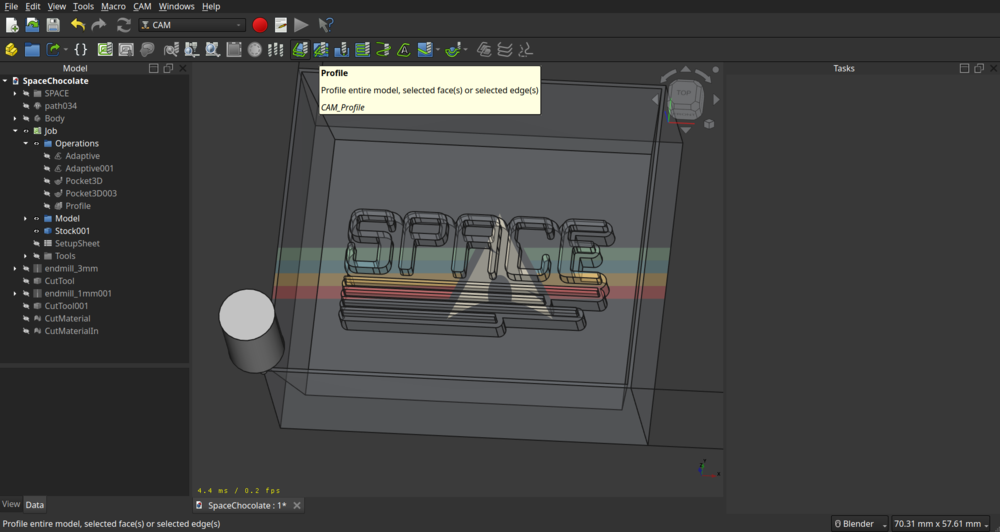The height and width of the screenshot is (532, 1000).
Task: Open the CAM menu
Action: pyautogui.click(x=142, y=6)
